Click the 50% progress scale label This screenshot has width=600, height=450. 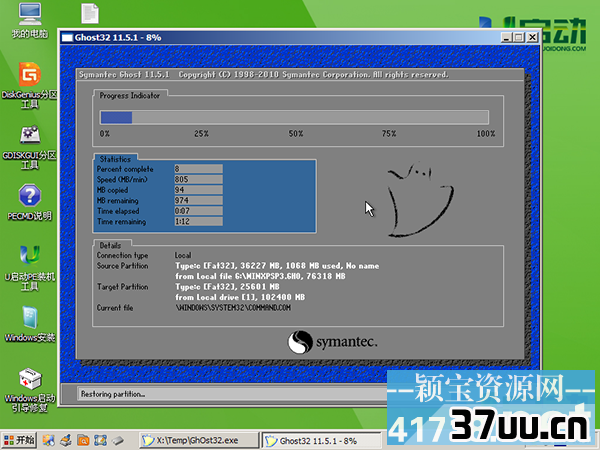(x=296, y=134)
